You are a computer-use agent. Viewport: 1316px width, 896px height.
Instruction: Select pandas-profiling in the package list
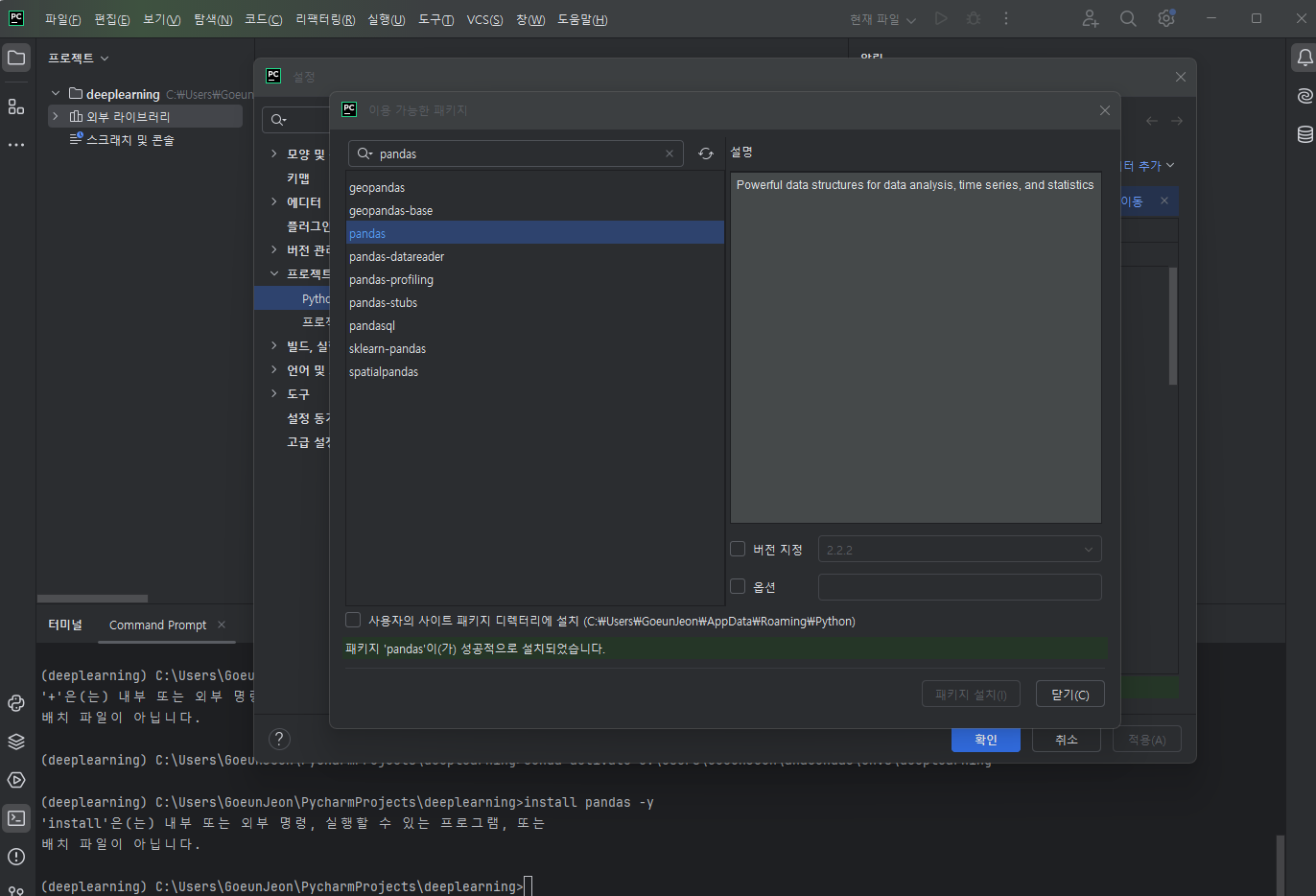click(535, 279)
